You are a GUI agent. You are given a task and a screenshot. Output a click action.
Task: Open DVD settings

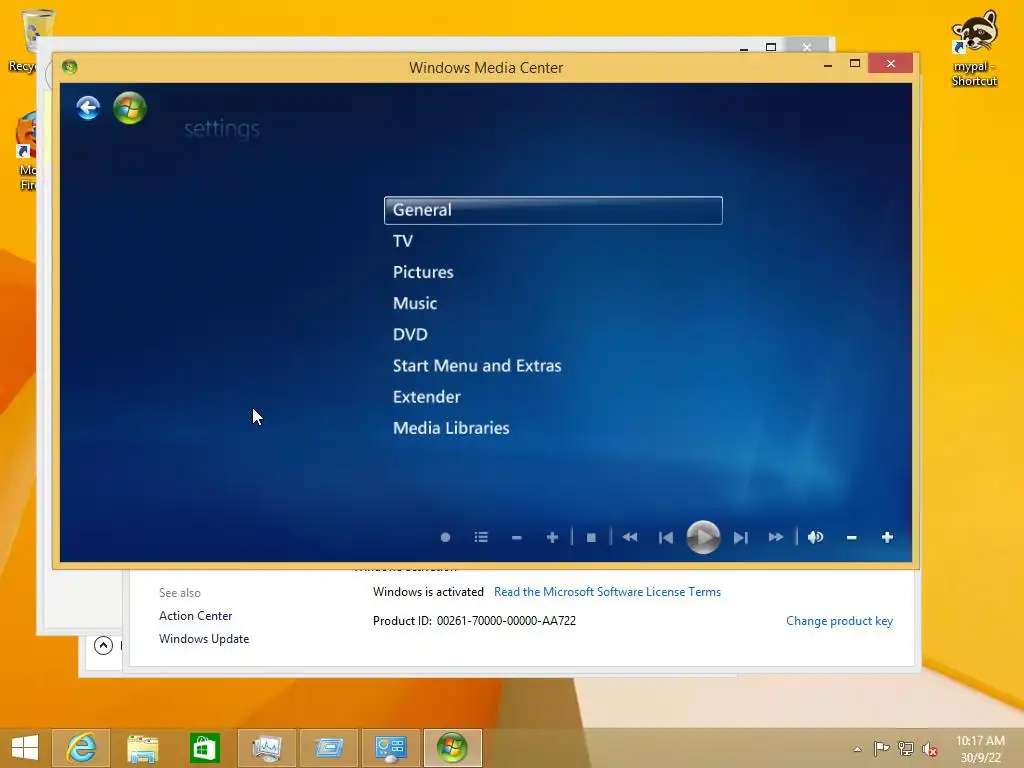tap(410, 334)
